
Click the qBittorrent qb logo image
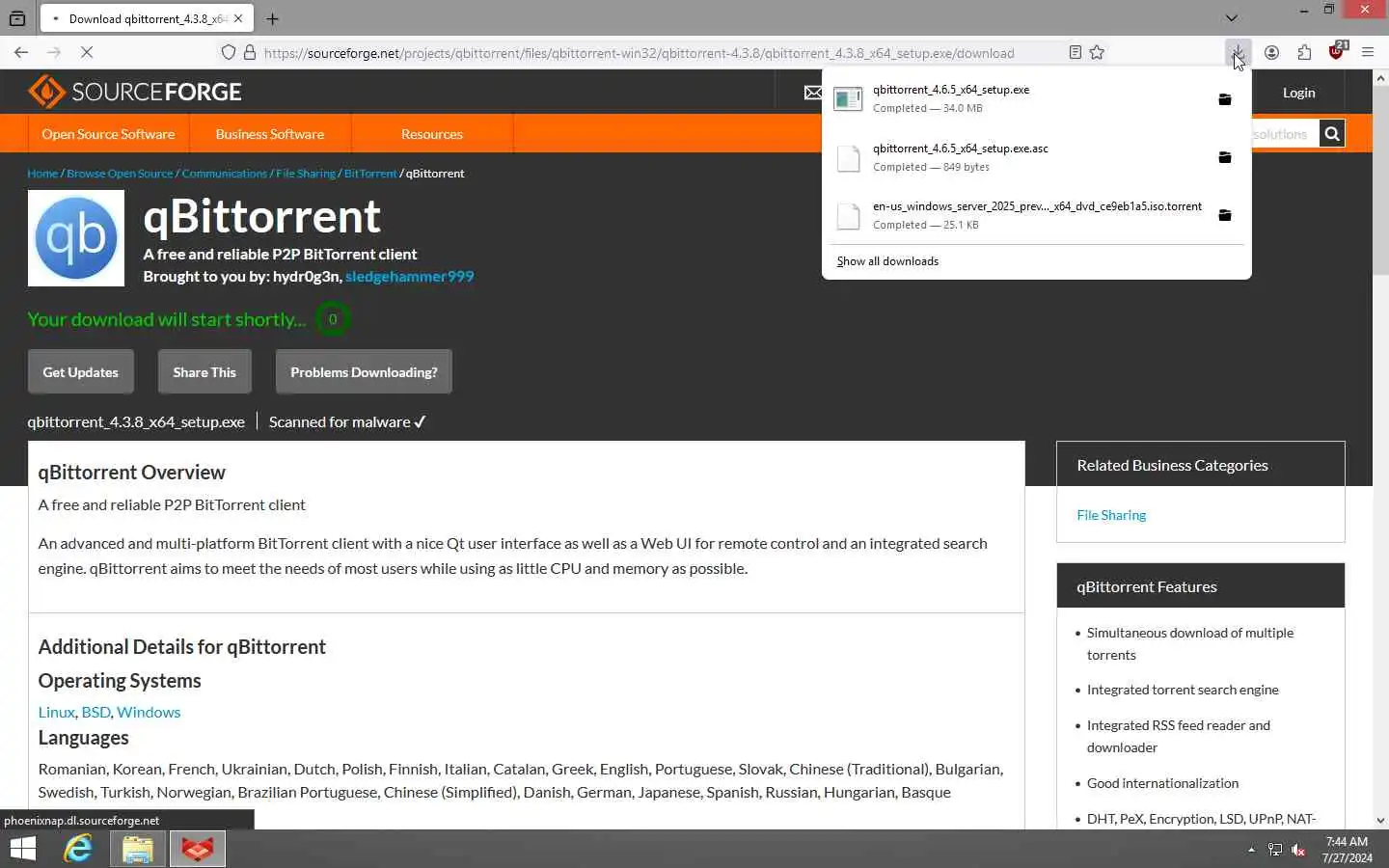point(76,238)
